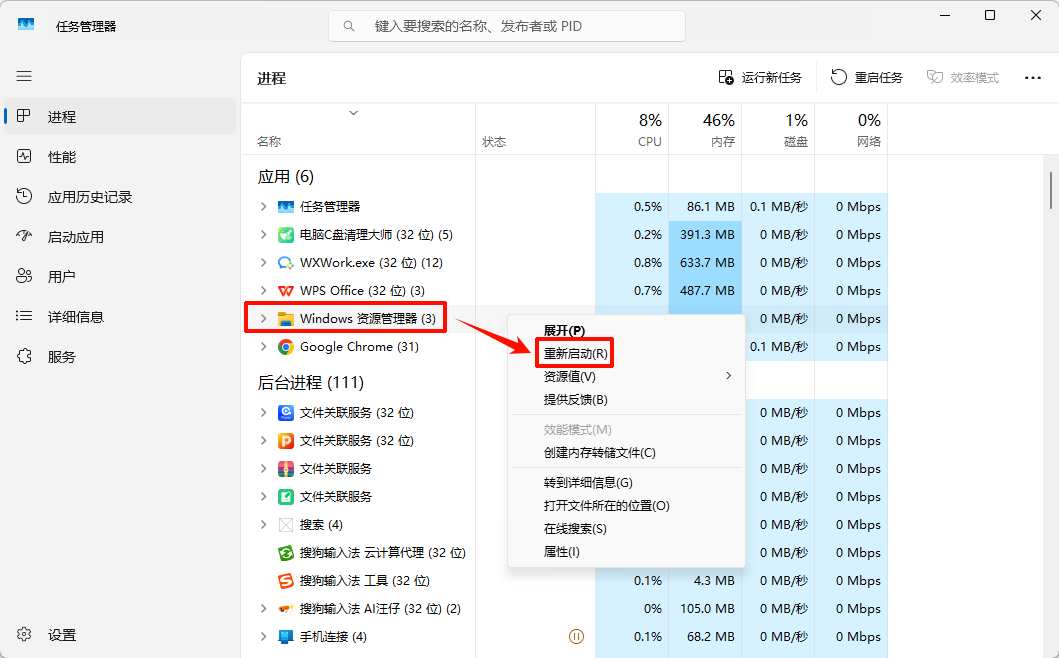Click the search magnifier icon
Image resolution: width=1059 pixels, height=658 pixels.
(348, 26)
